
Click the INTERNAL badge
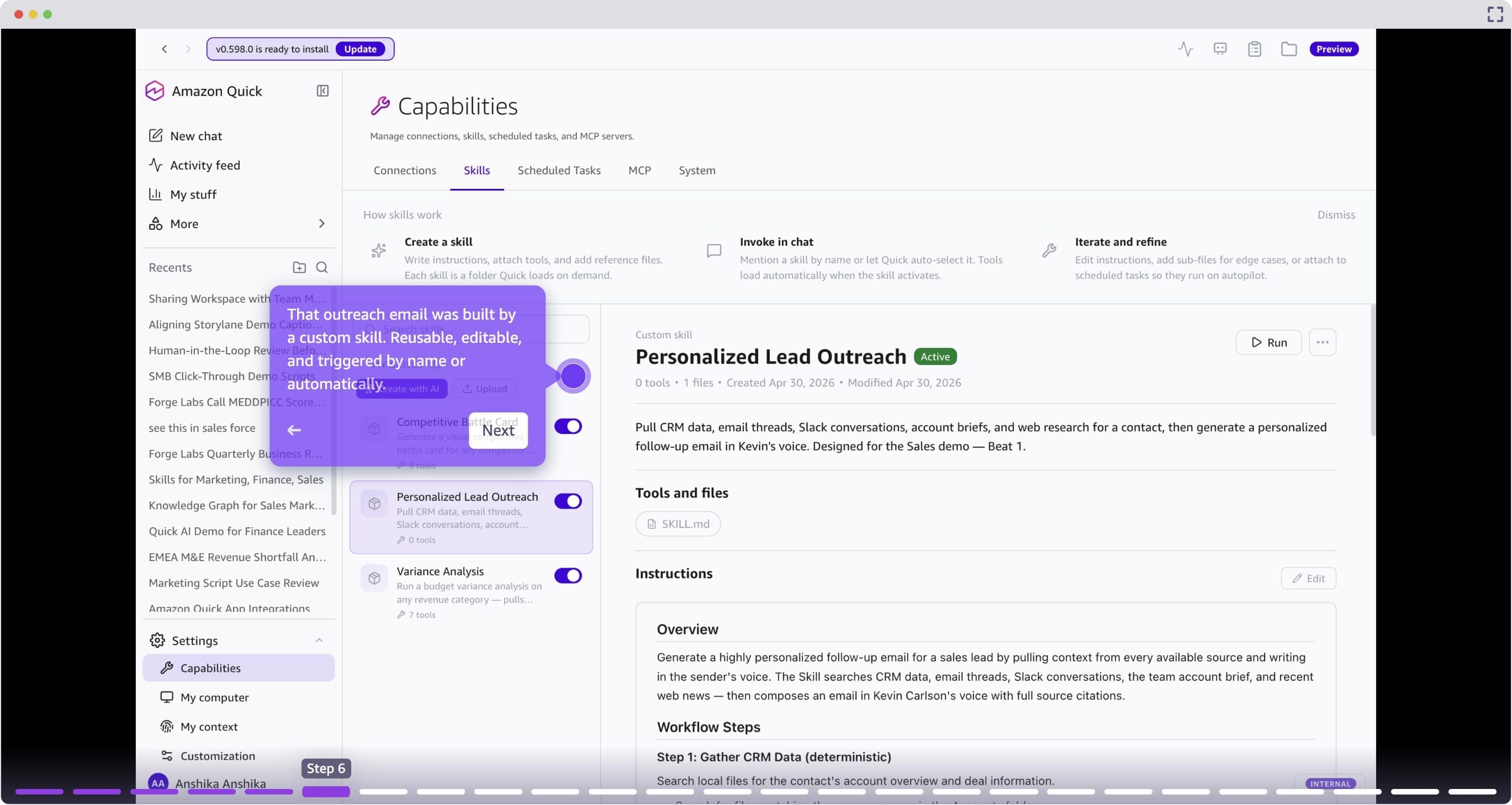point(1329,783)
